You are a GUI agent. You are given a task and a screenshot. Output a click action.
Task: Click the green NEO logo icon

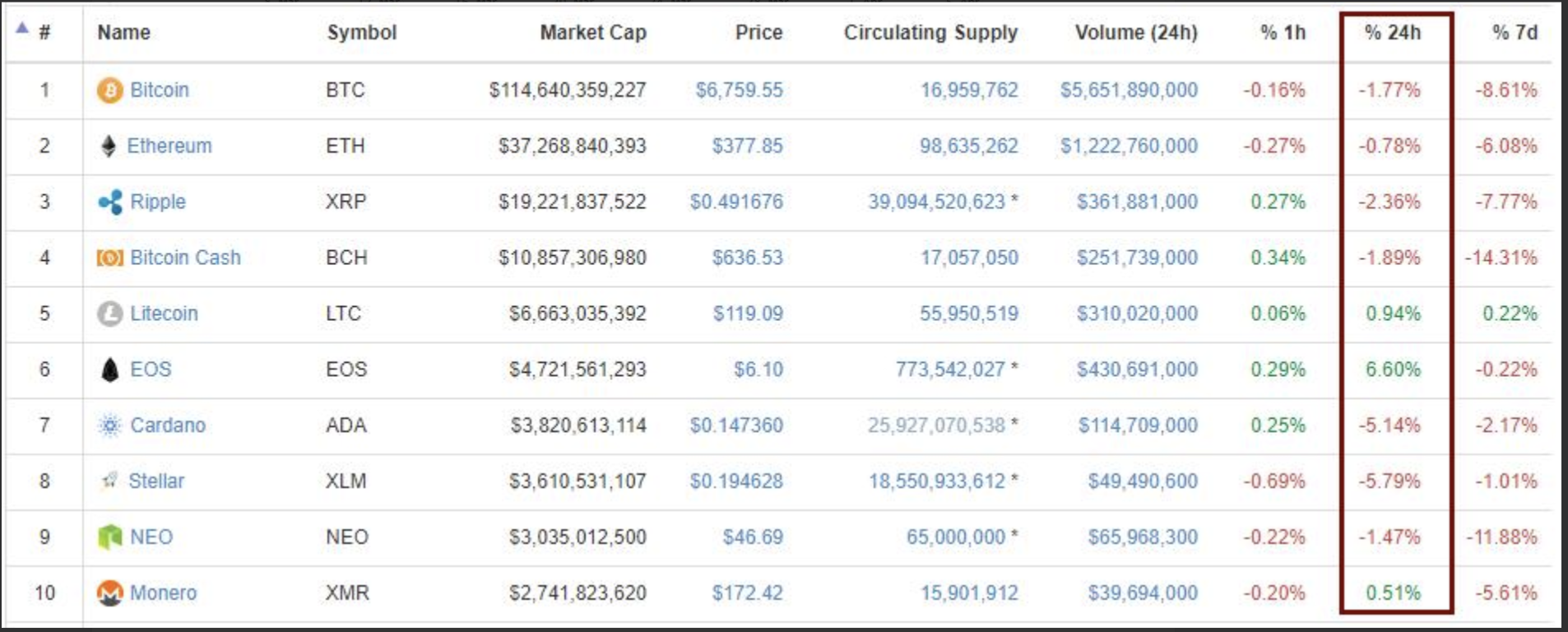[x=109, y=537]
